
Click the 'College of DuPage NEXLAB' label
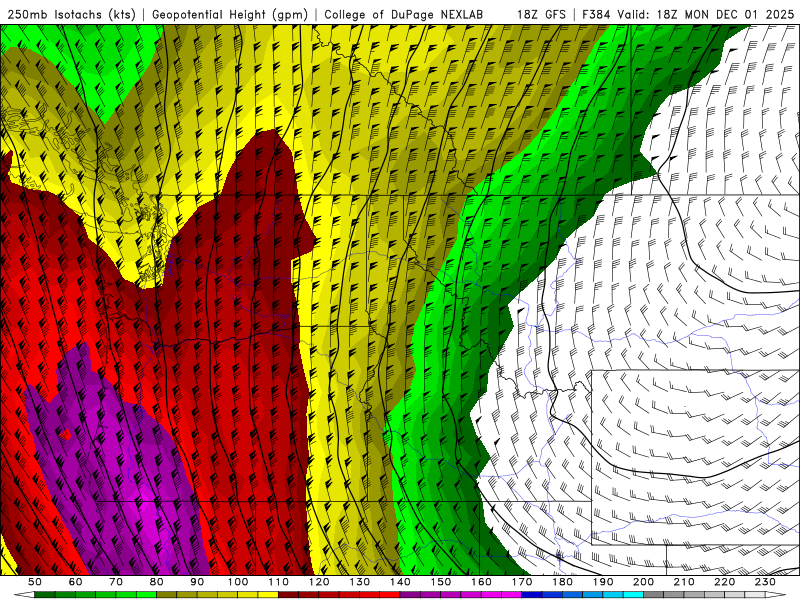(404, 14)
